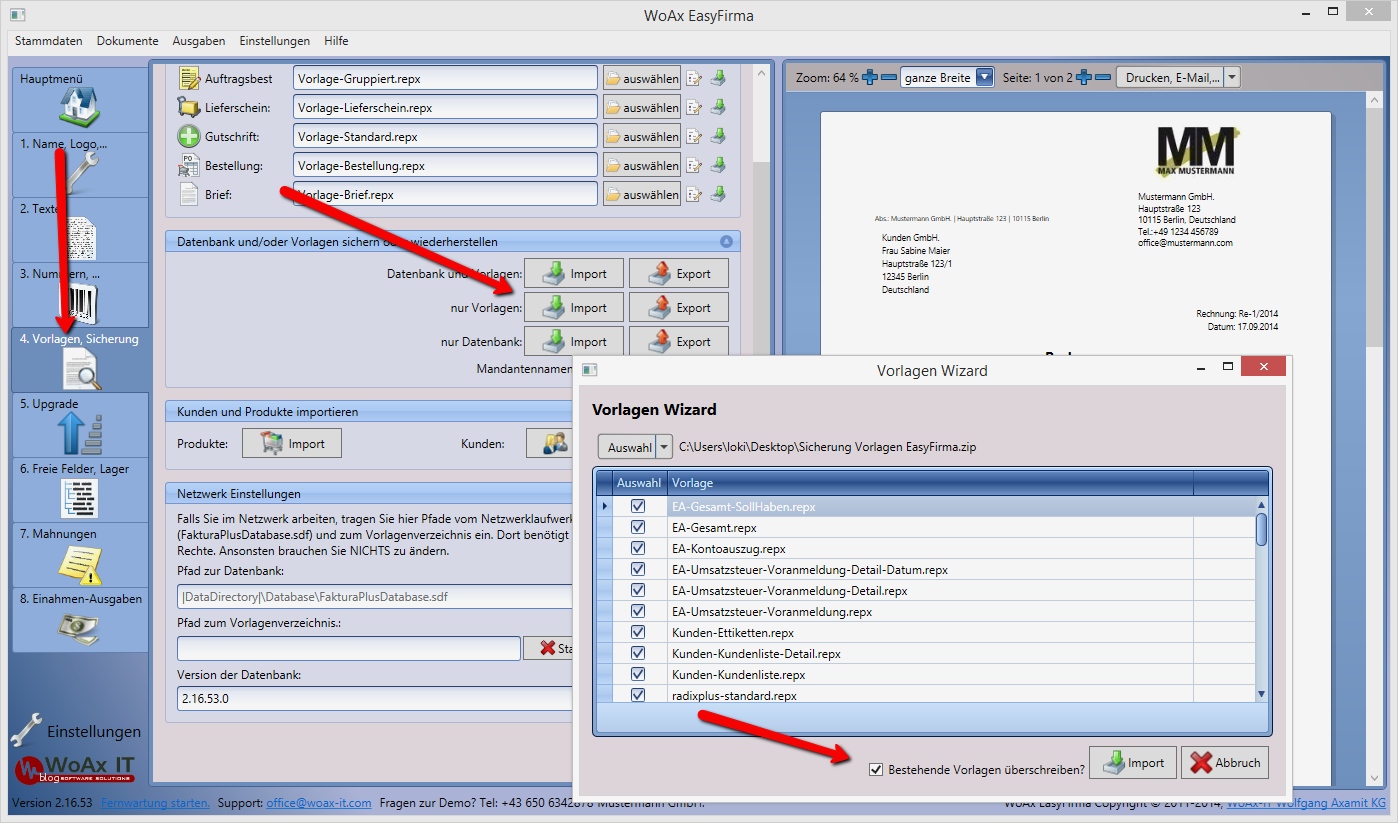The height and width of the screenshot is (823, 1398).
Task: Open the 3. Nummern barcode section
Action: tap(80, 295)
